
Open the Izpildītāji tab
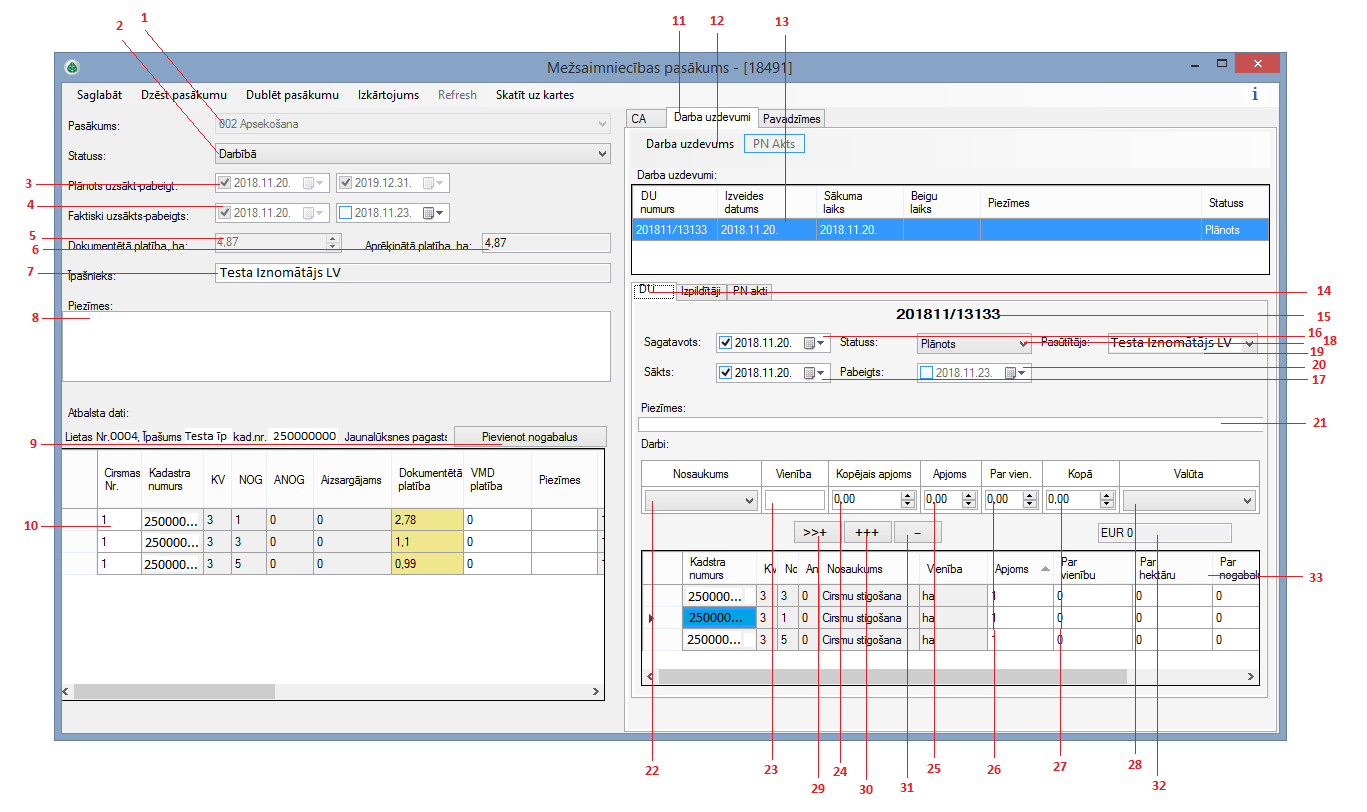pos(700,292)
